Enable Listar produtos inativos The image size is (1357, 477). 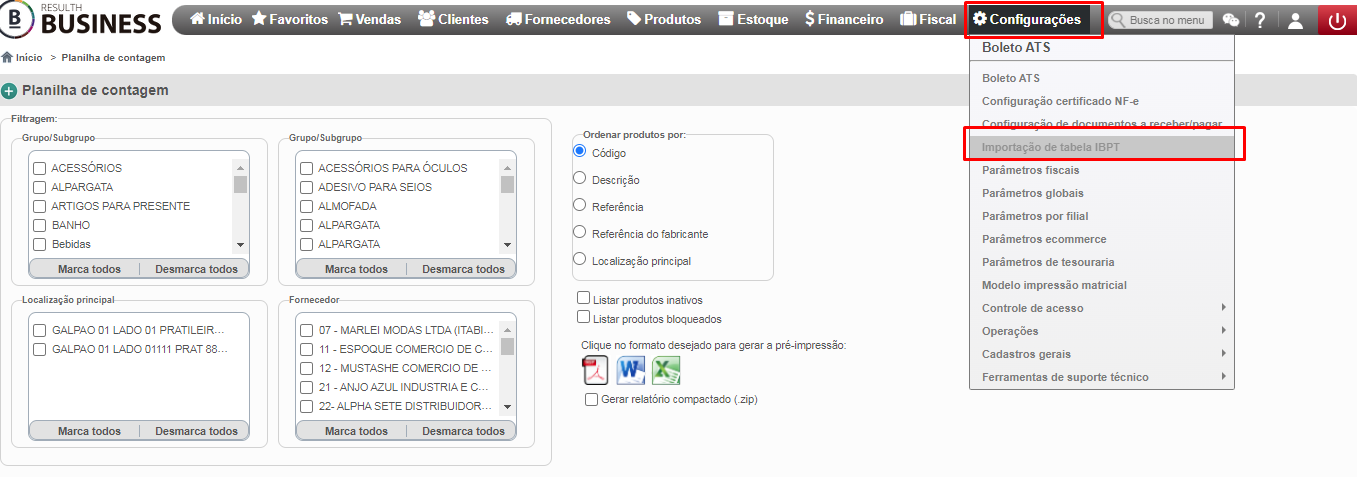[584, 299]
